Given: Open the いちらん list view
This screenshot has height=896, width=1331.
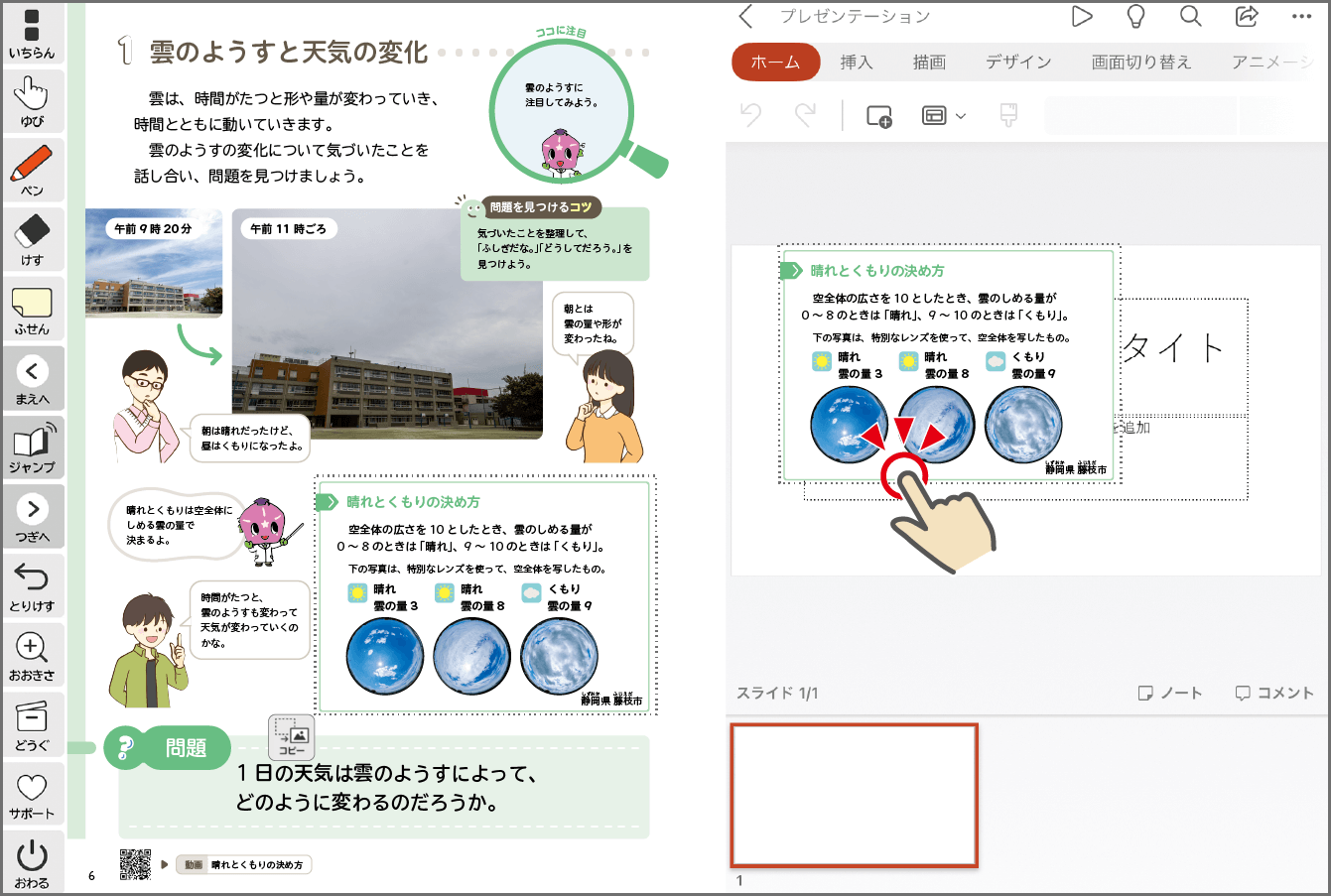Looking at the screenshot, I should coord(32,33).
